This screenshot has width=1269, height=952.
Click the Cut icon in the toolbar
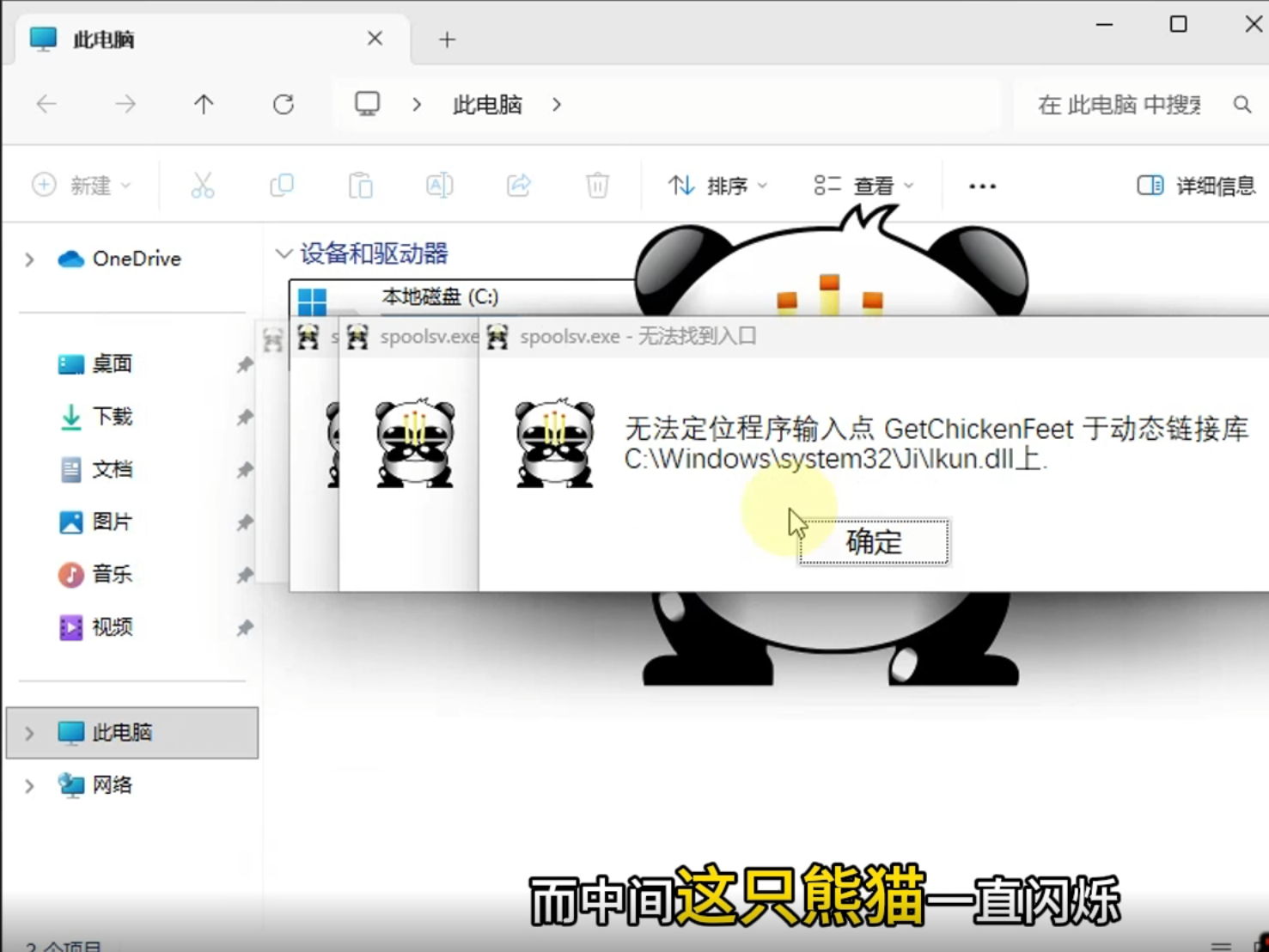(x=203, y=185)
